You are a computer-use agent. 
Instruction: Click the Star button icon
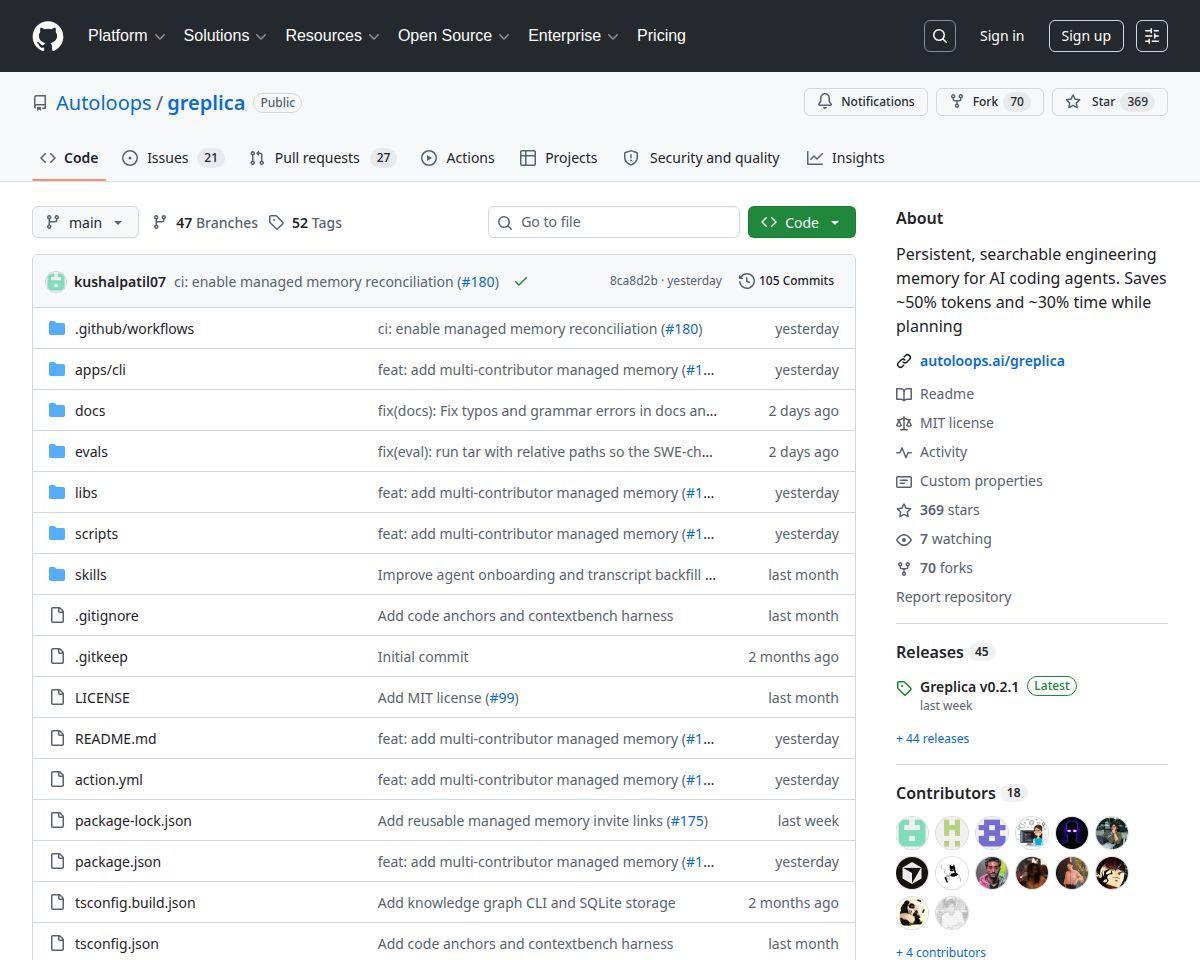(x=1073, y=102)
